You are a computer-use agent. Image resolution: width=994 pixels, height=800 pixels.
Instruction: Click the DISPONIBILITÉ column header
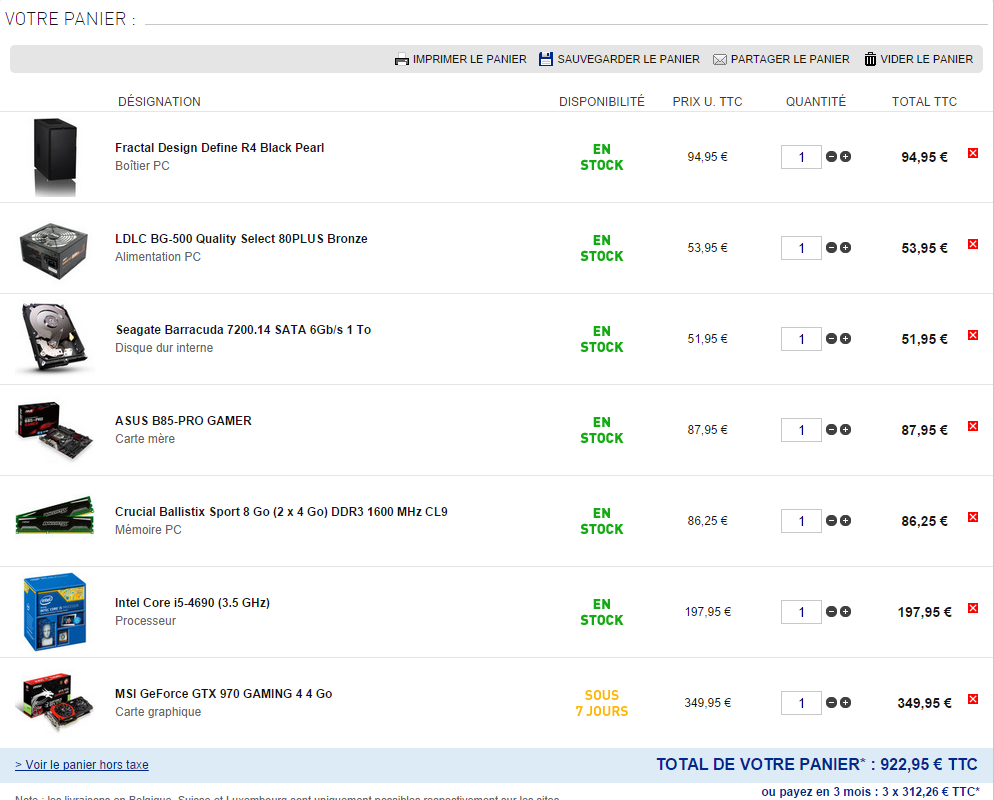[602, 101]
